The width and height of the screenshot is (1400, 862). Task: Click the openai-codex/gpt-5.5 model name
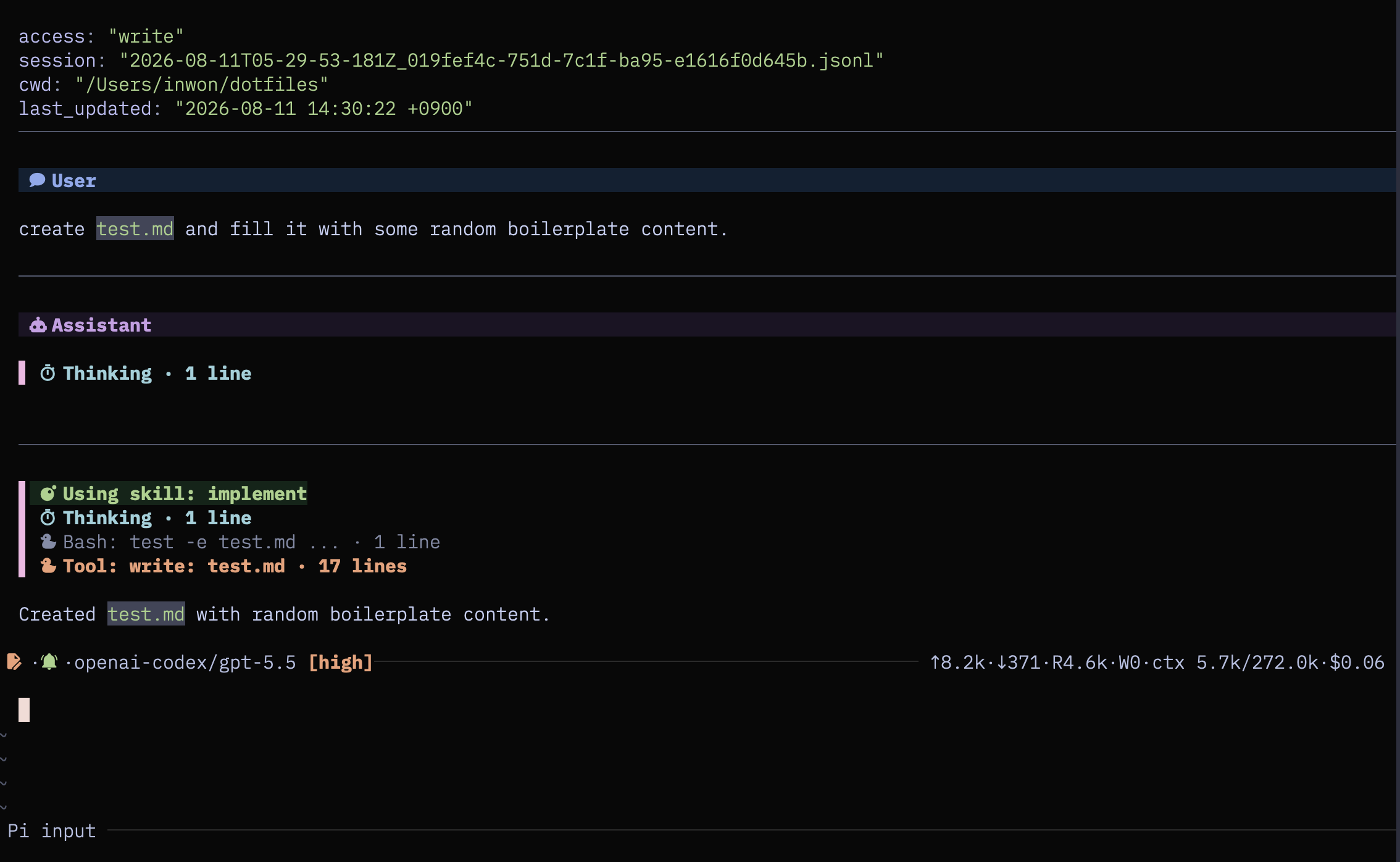click(185, 662)
